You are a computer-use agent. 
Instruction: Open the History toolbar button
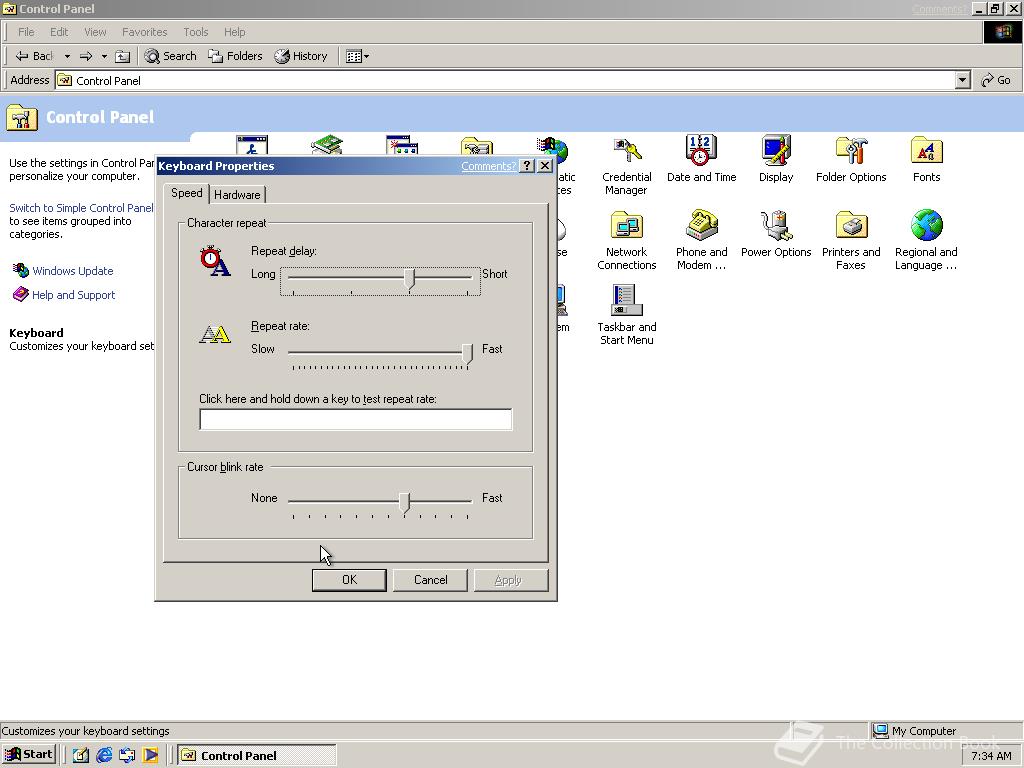point(301,56)
